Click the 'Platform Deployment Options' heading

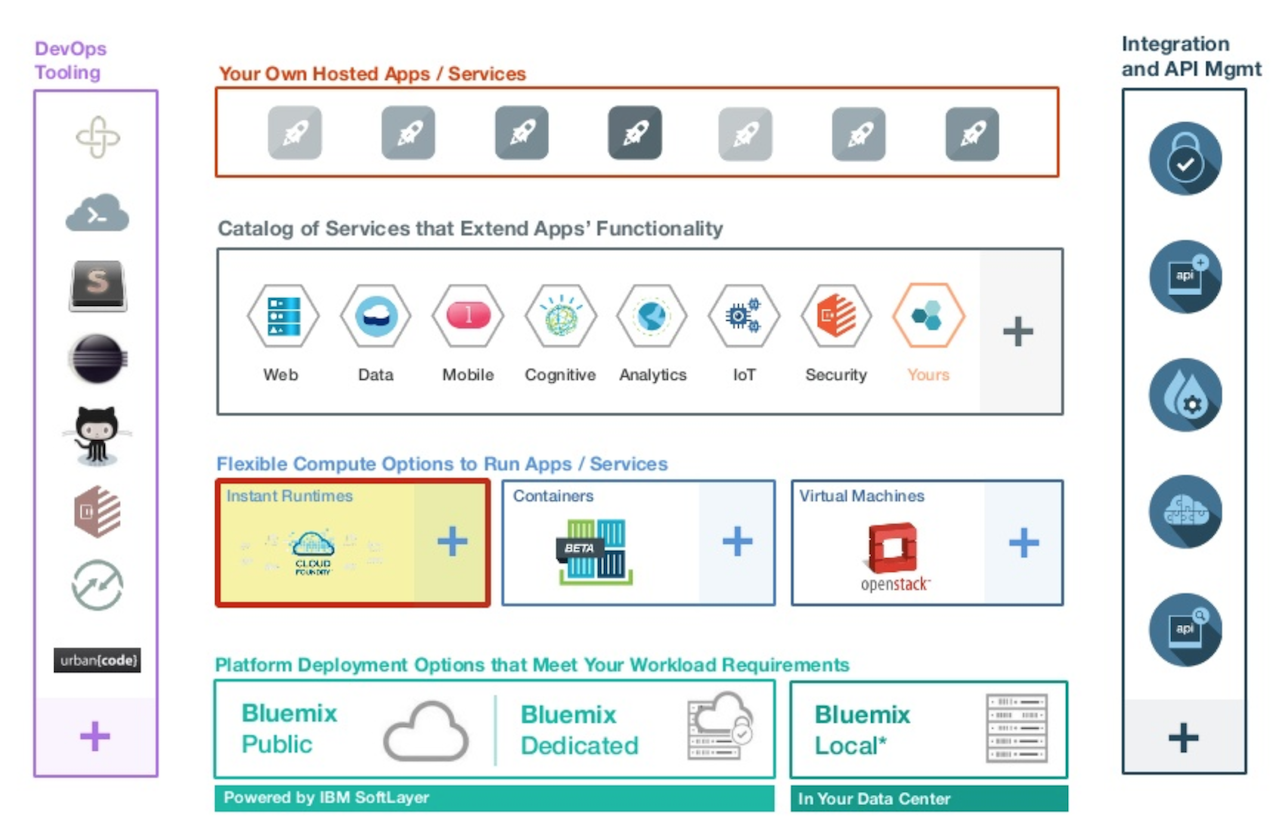pos(533,665)
